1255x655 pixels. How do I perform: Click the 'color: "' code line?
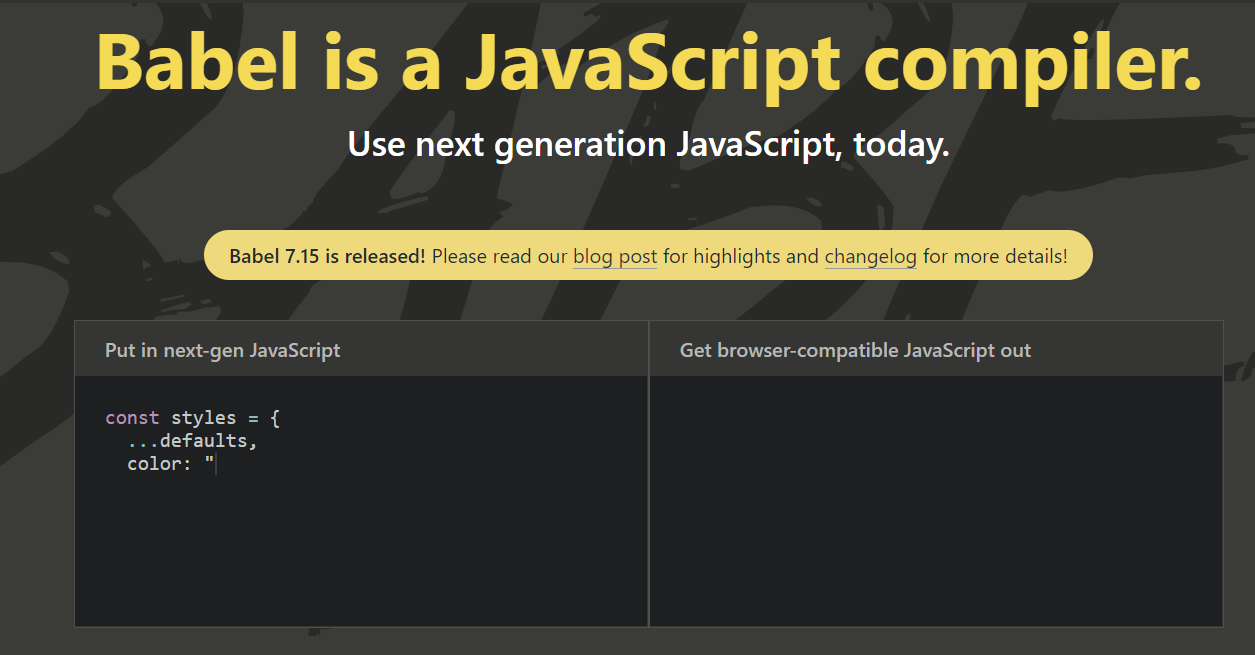pos(171,464)
